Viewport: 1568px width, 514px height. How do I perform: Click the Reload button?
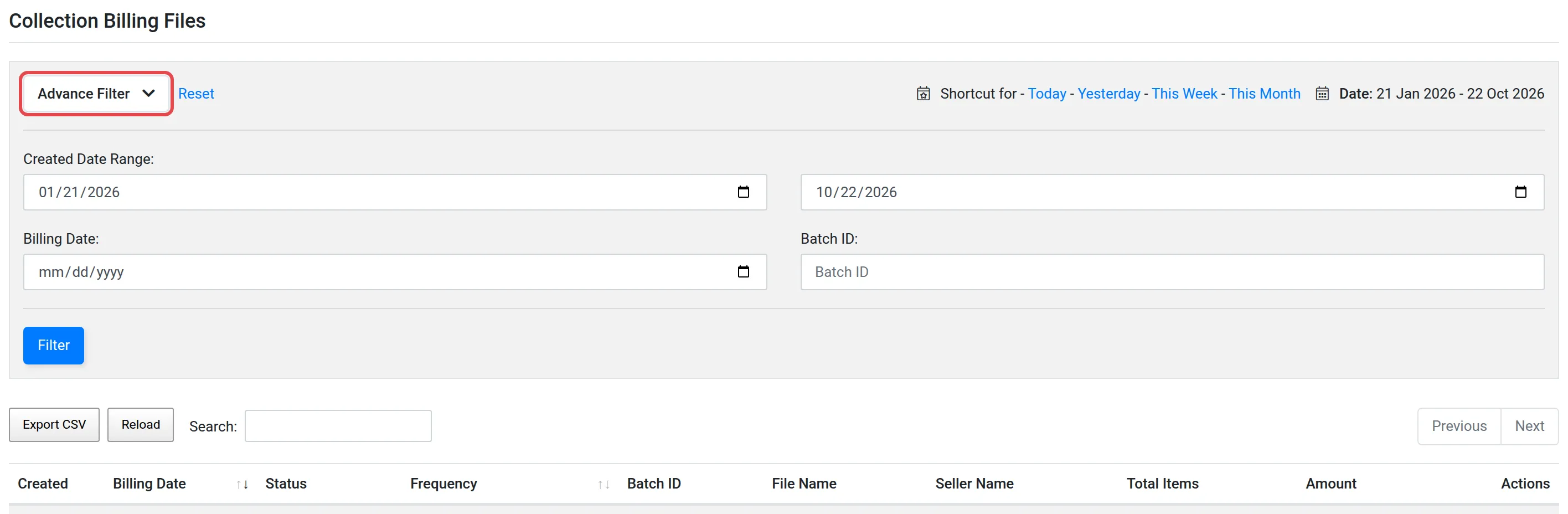tap(141, 424)
